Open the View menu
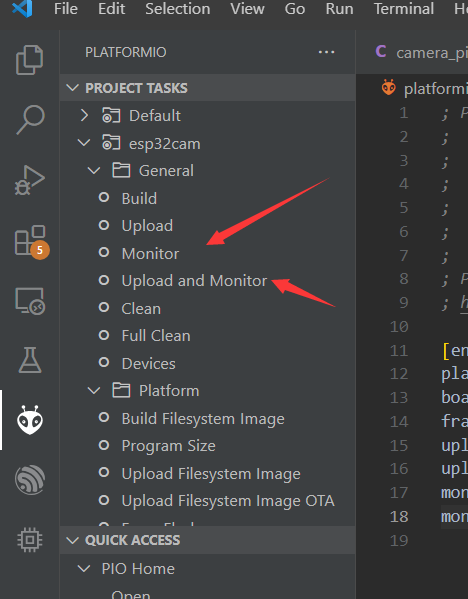Image resolution: width=468 pixels, height=599 pixels. pos(247,9)
